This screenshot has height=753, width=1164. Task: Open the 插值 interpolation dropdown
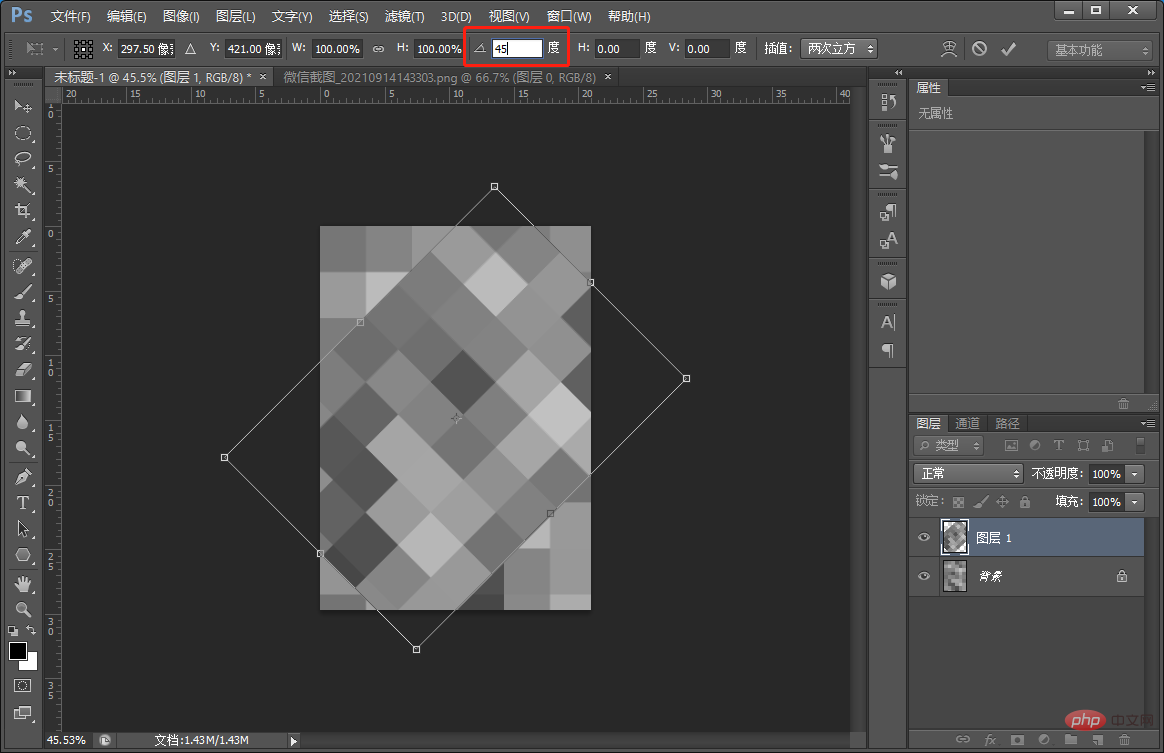[839, 49]
